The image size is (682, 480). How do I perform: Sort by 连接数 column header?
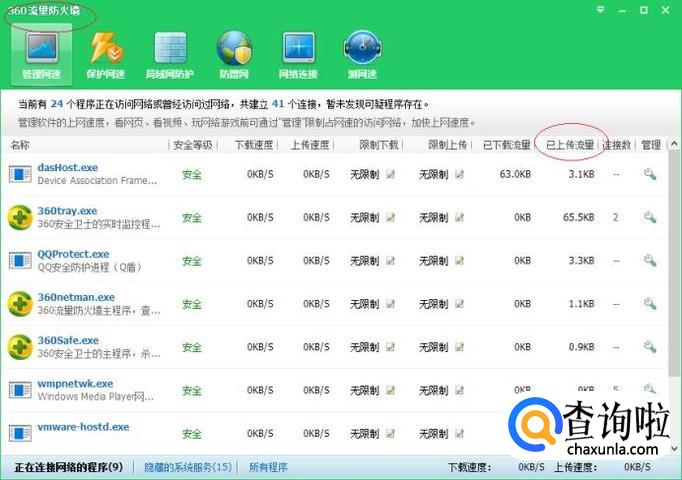tap(616, 145)
